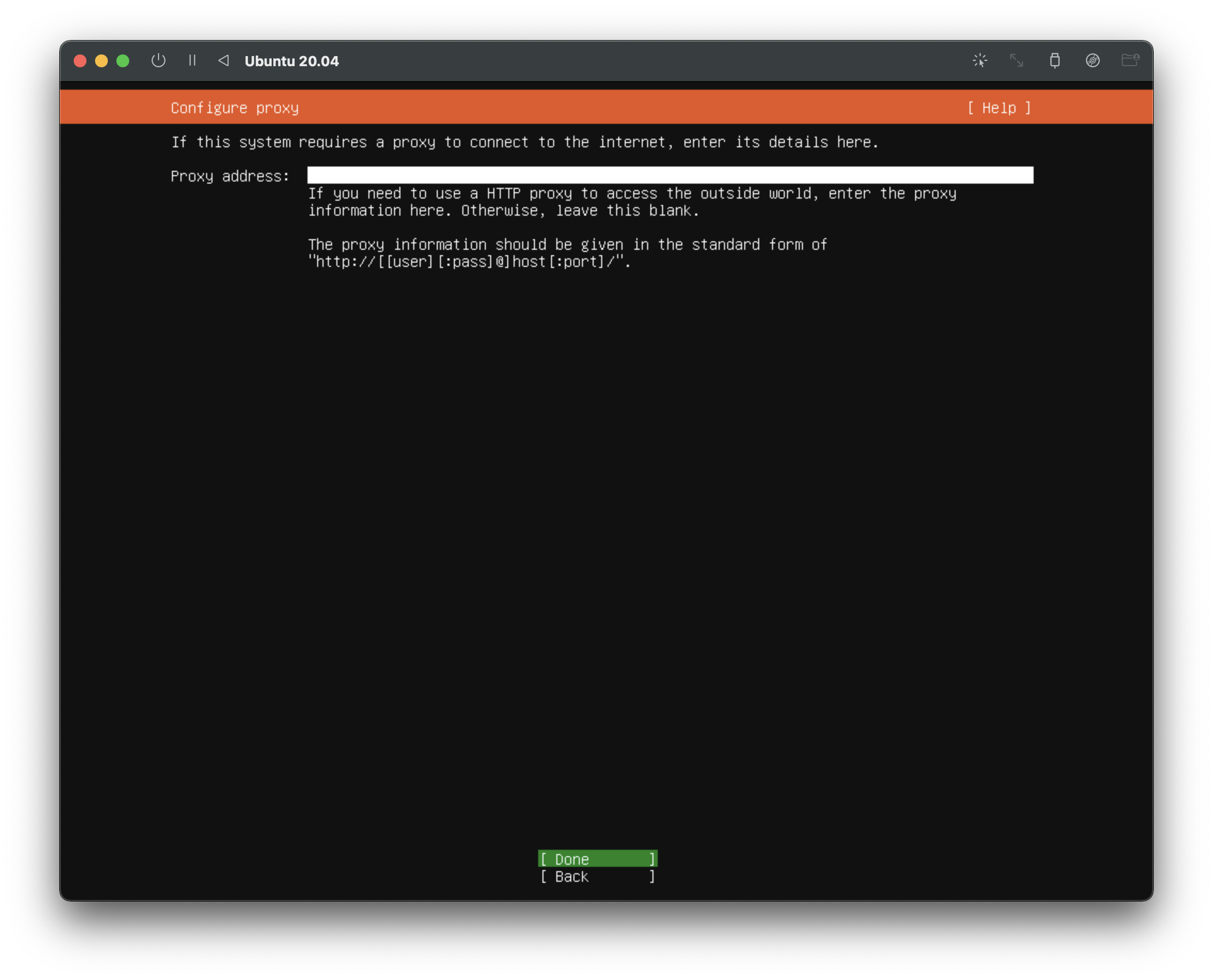This screenshot has width=1213, height=980.
Task: Click the green full-screen window button
Action: 123,61
